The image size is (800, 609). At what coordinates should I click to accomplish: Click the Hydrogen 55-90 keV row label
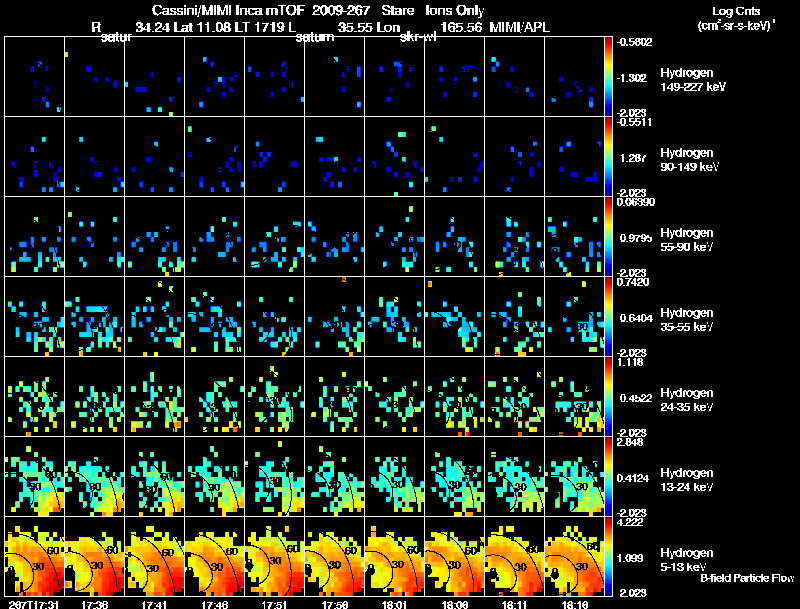click(x=687, y=240)
